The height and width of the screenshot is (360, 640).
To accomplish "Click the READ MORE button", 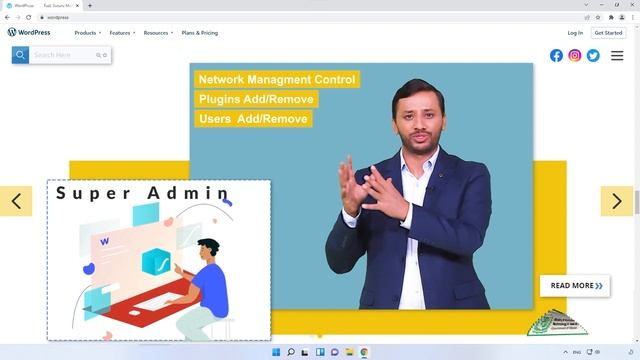I will 575,286.
